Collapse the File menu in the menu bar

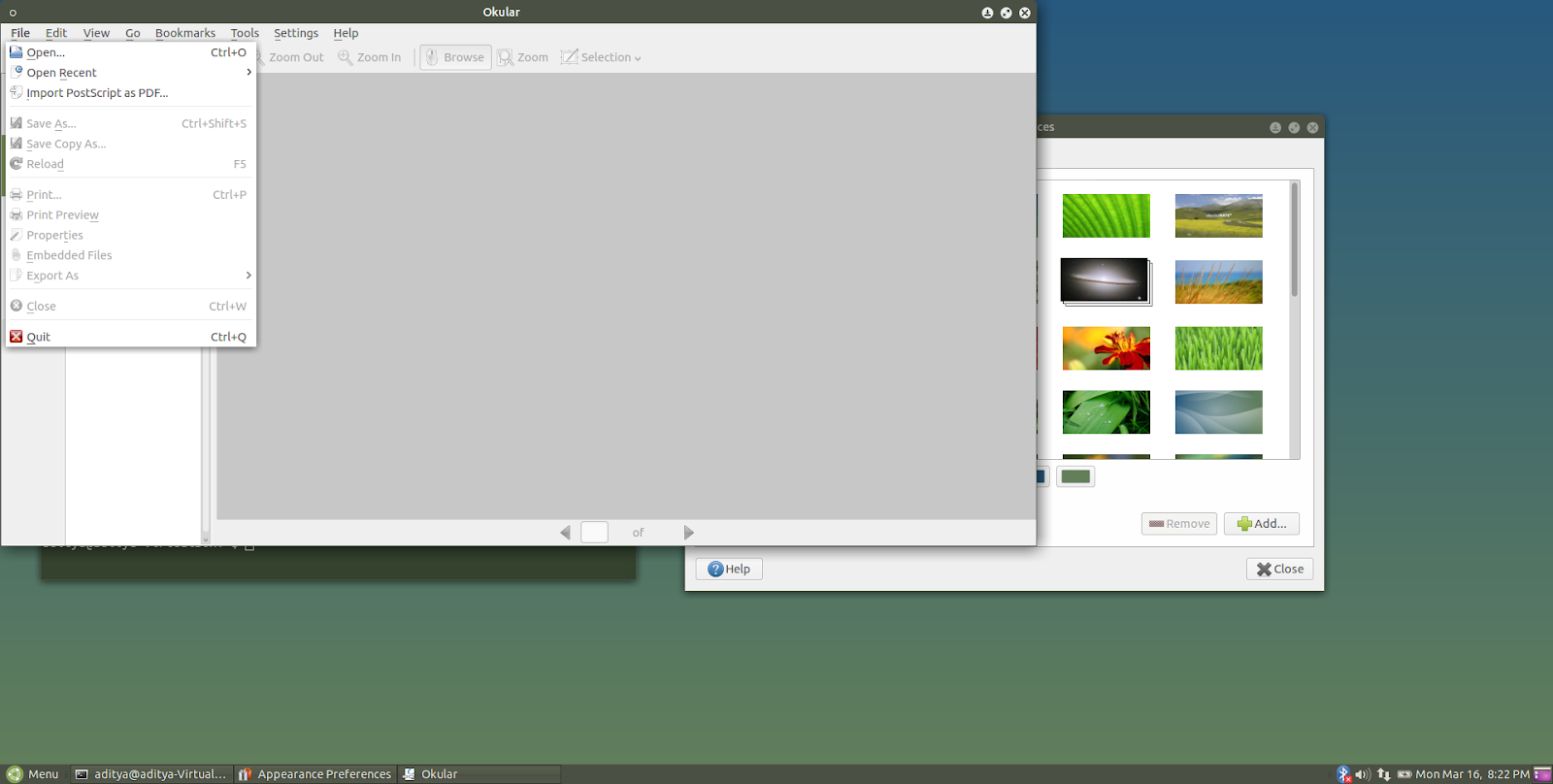[20, 33]
